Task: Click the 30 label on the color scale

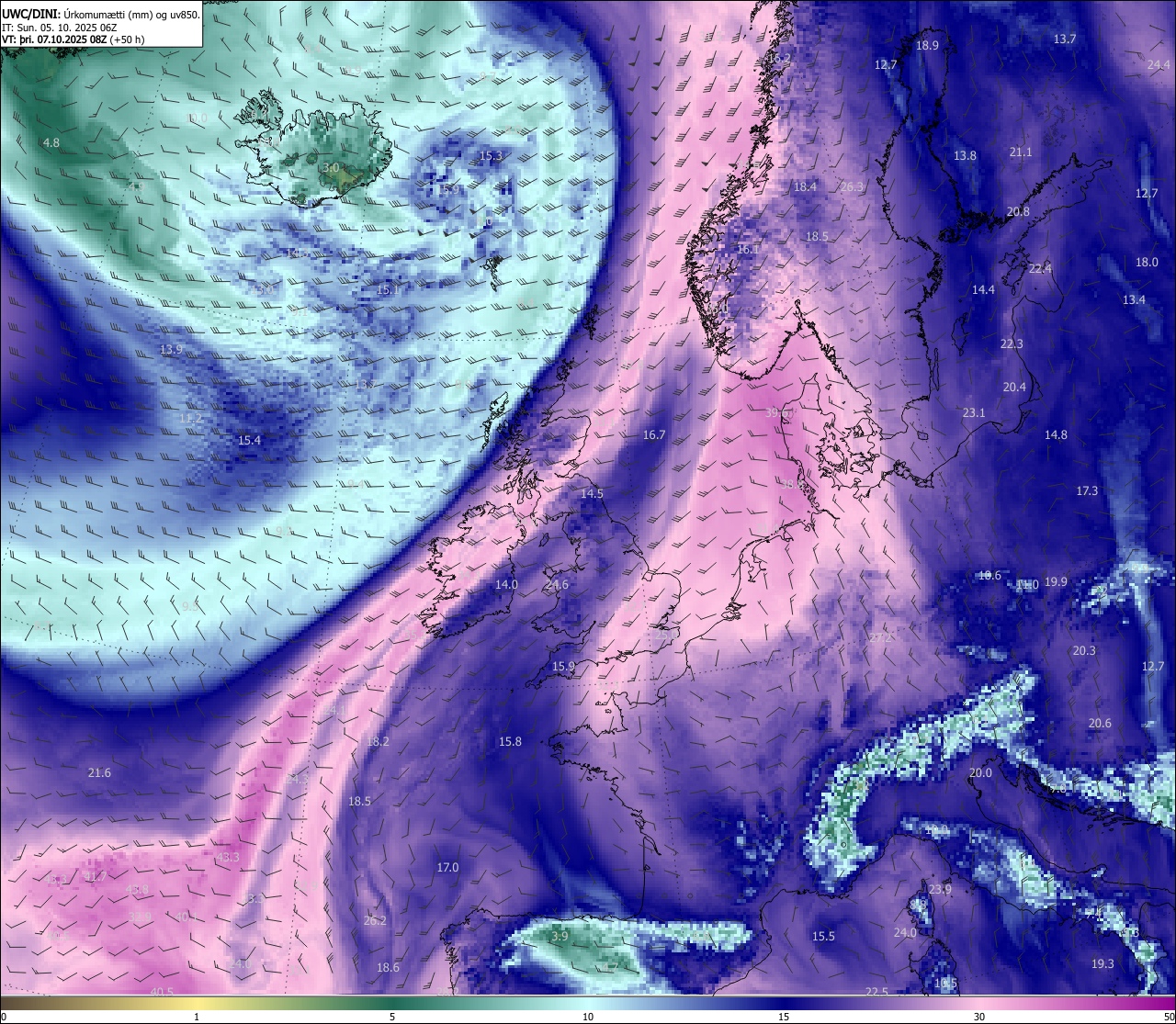Action: (x=979, y=1017)
